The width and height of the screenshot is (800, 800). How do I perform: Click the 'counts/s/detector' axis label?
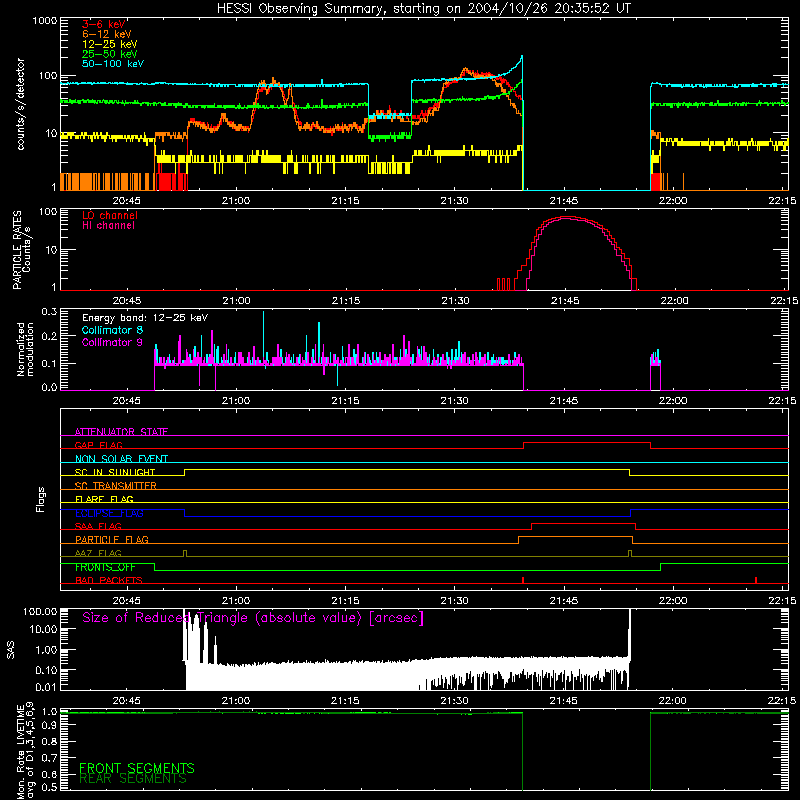tap(20, 104)
